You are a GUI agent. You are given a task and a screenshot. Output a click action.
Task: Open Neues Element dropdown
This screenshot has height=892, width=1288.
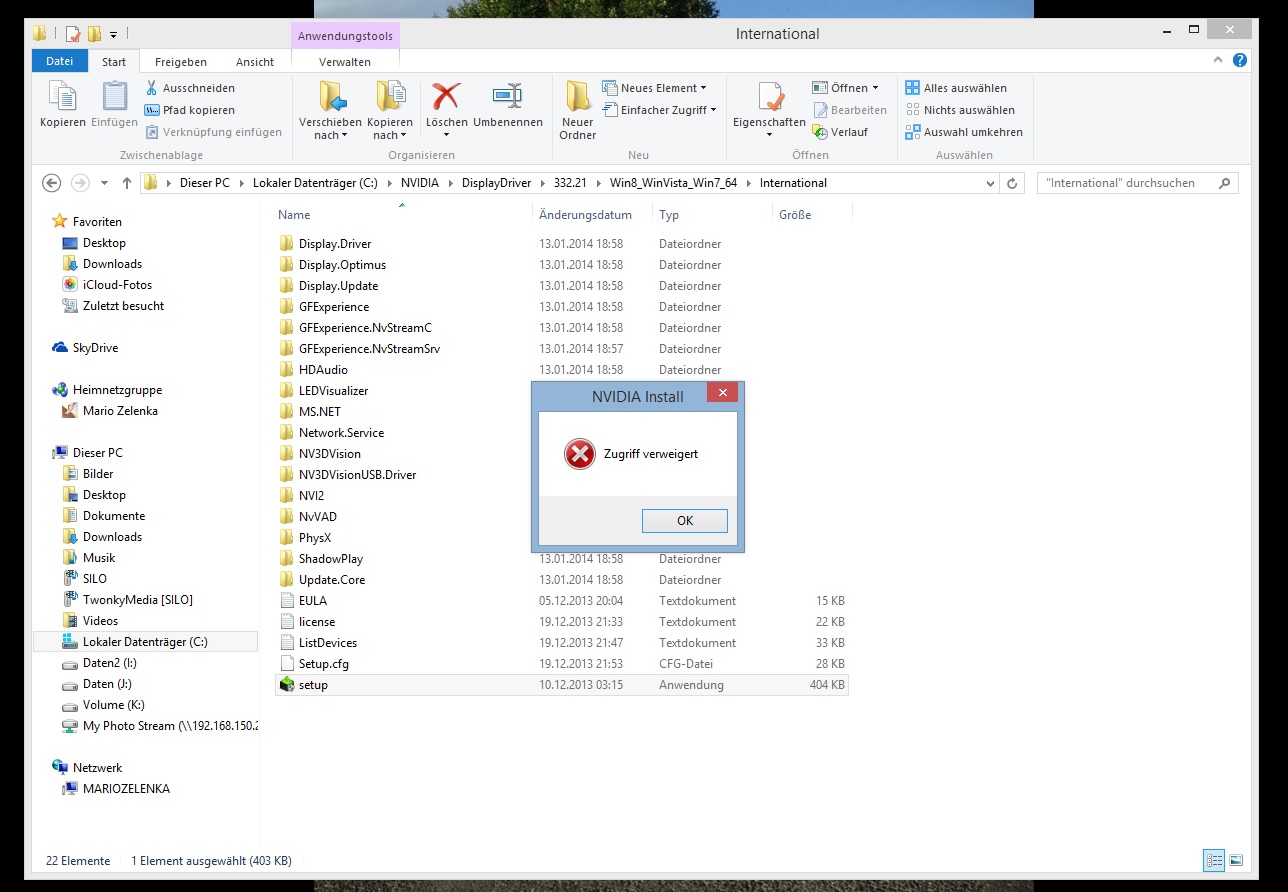(x=655, y=88)
